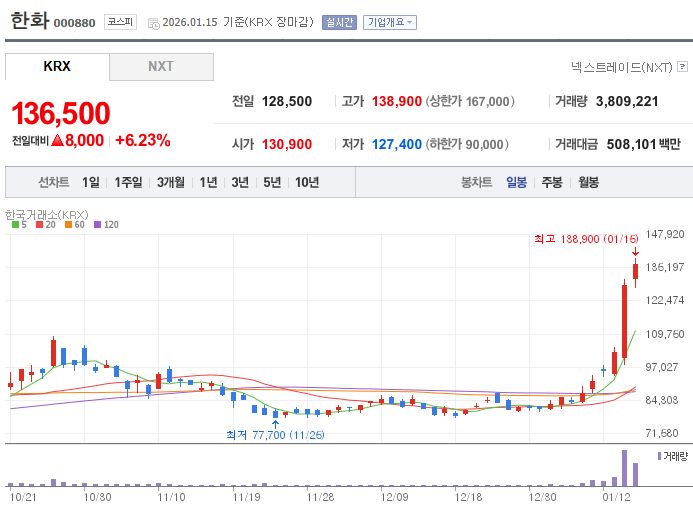Click the change percentage +6.23%
Image resolution: width=693 pixels, height=508 pixels.
[x=143, y=140]
